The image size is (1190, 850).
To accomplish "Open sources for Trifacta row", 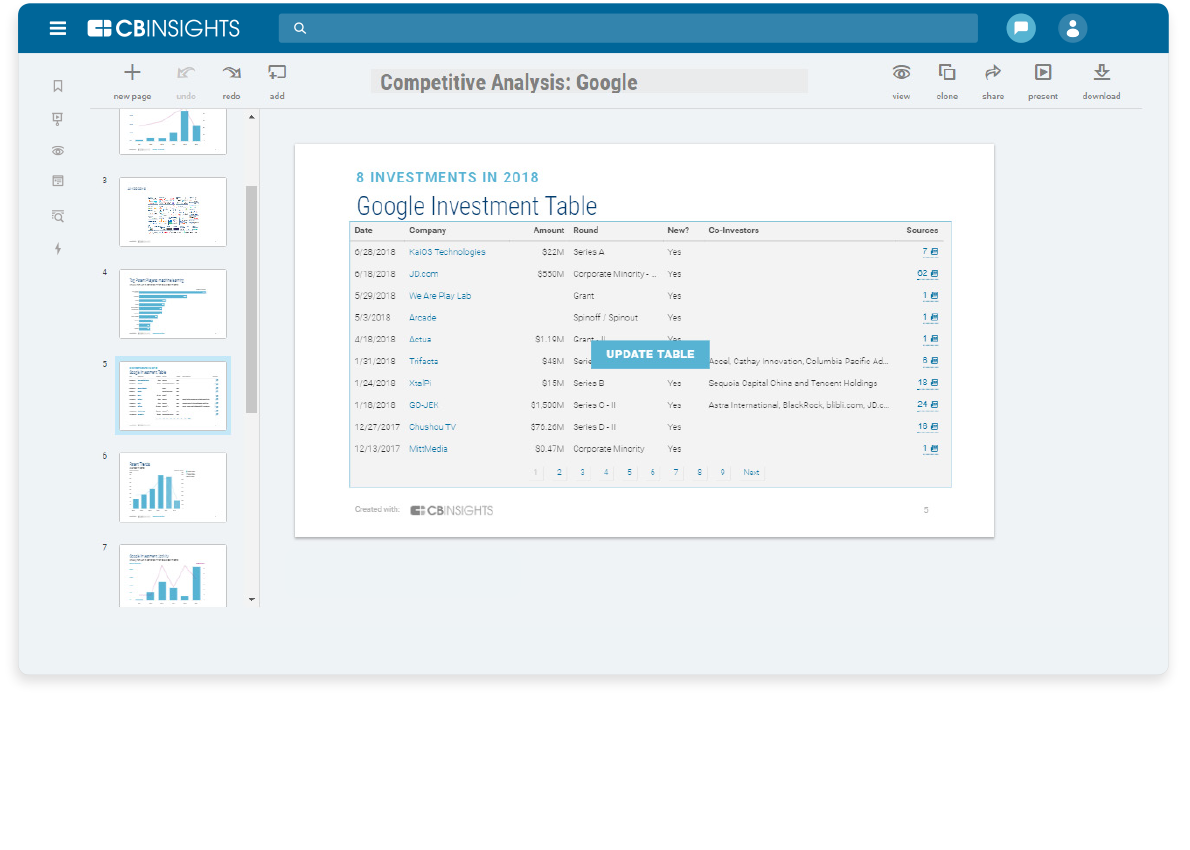I will pos(930,361).
